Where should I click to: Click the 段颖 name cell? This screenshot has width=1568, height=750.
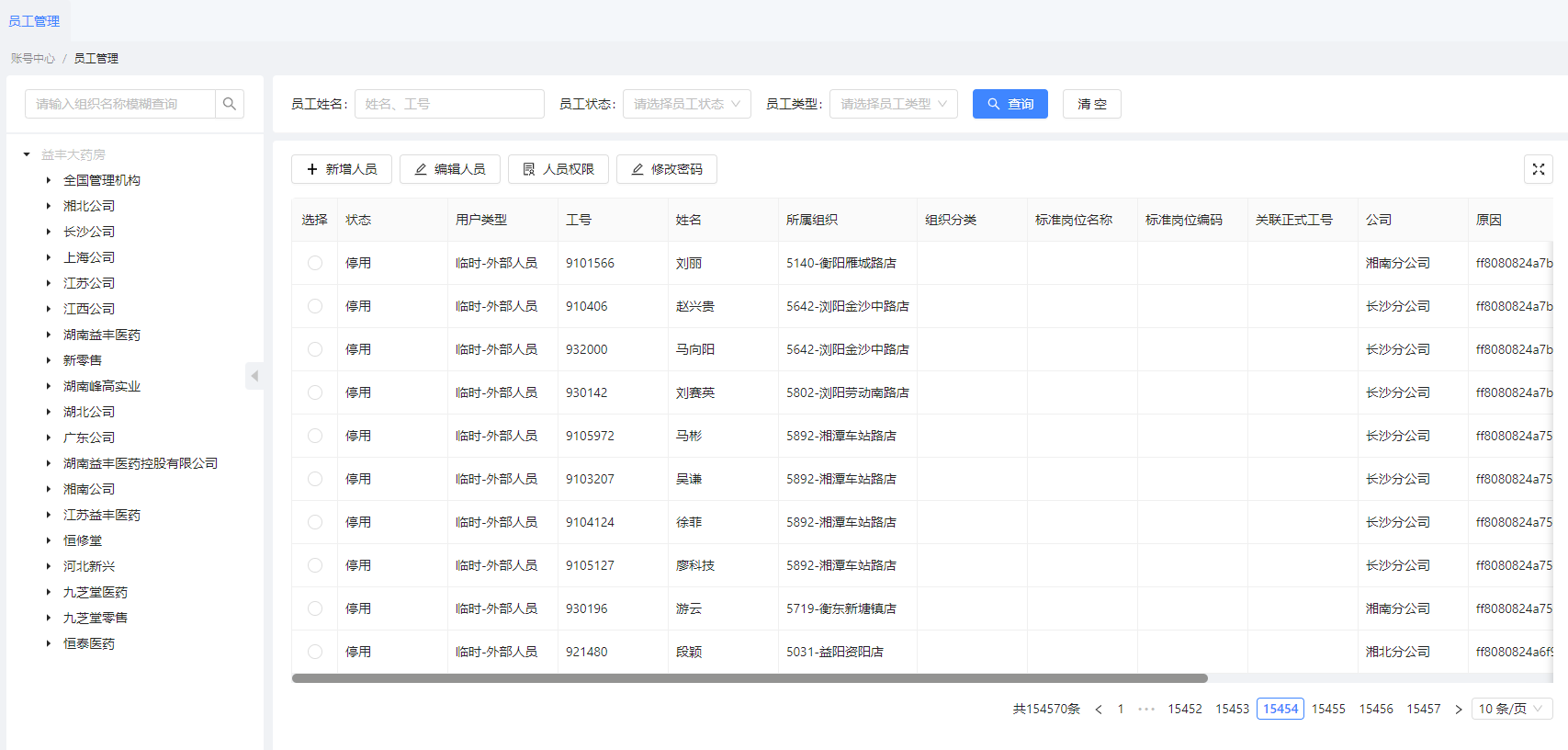pos(723,652)
